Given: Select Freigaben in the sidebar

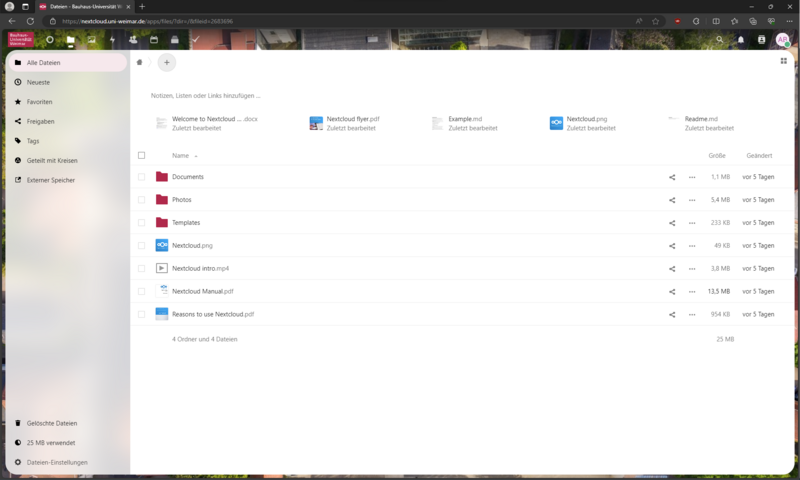Looking at the screenshot, I should 67,121.
